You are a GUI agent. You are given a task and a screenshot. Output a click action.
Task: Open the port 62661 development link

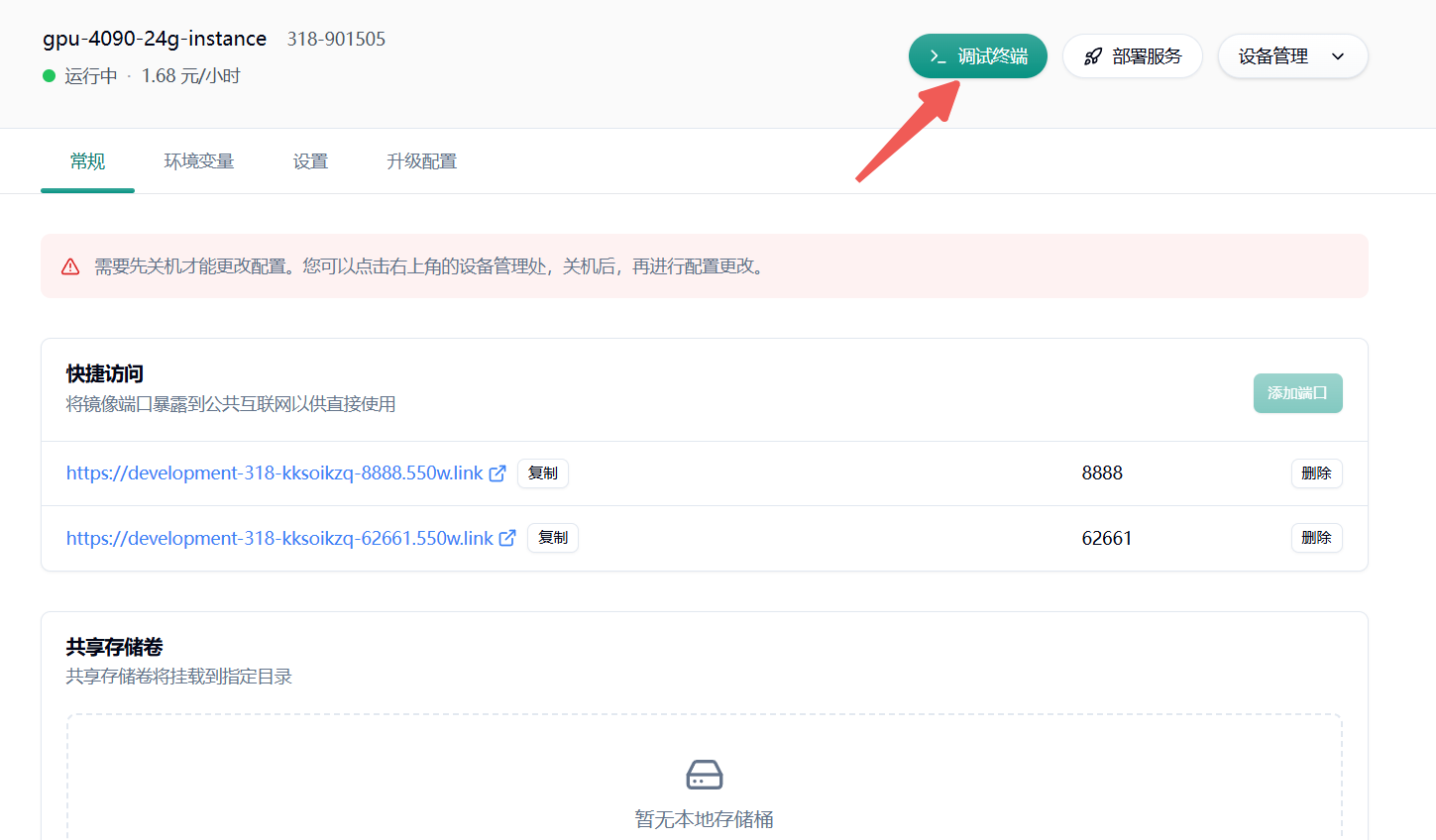(279, 538)
